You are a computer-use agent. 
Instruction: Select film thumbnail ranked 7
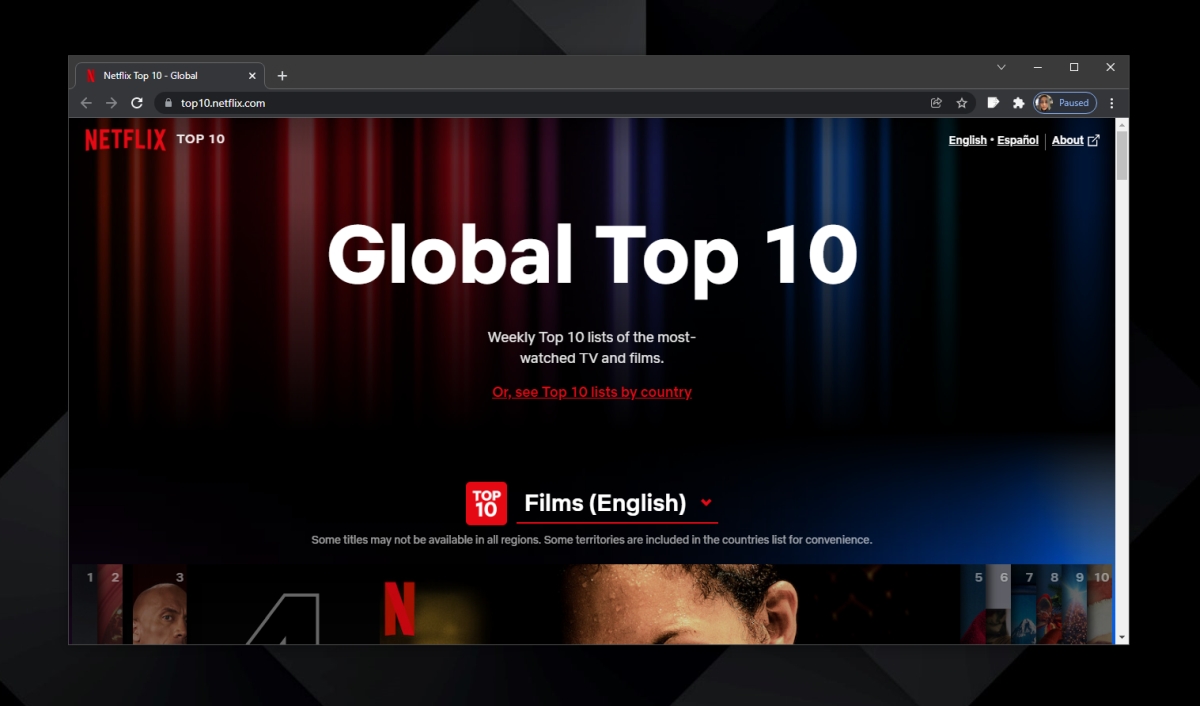1024,604
